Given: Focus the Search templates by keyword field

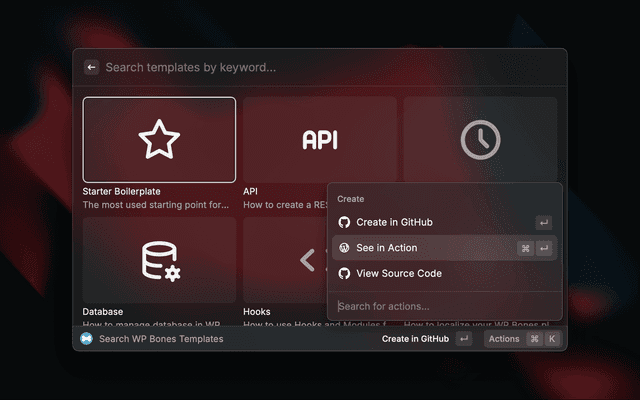Looking at the screenshot, I should pos(300,68).
